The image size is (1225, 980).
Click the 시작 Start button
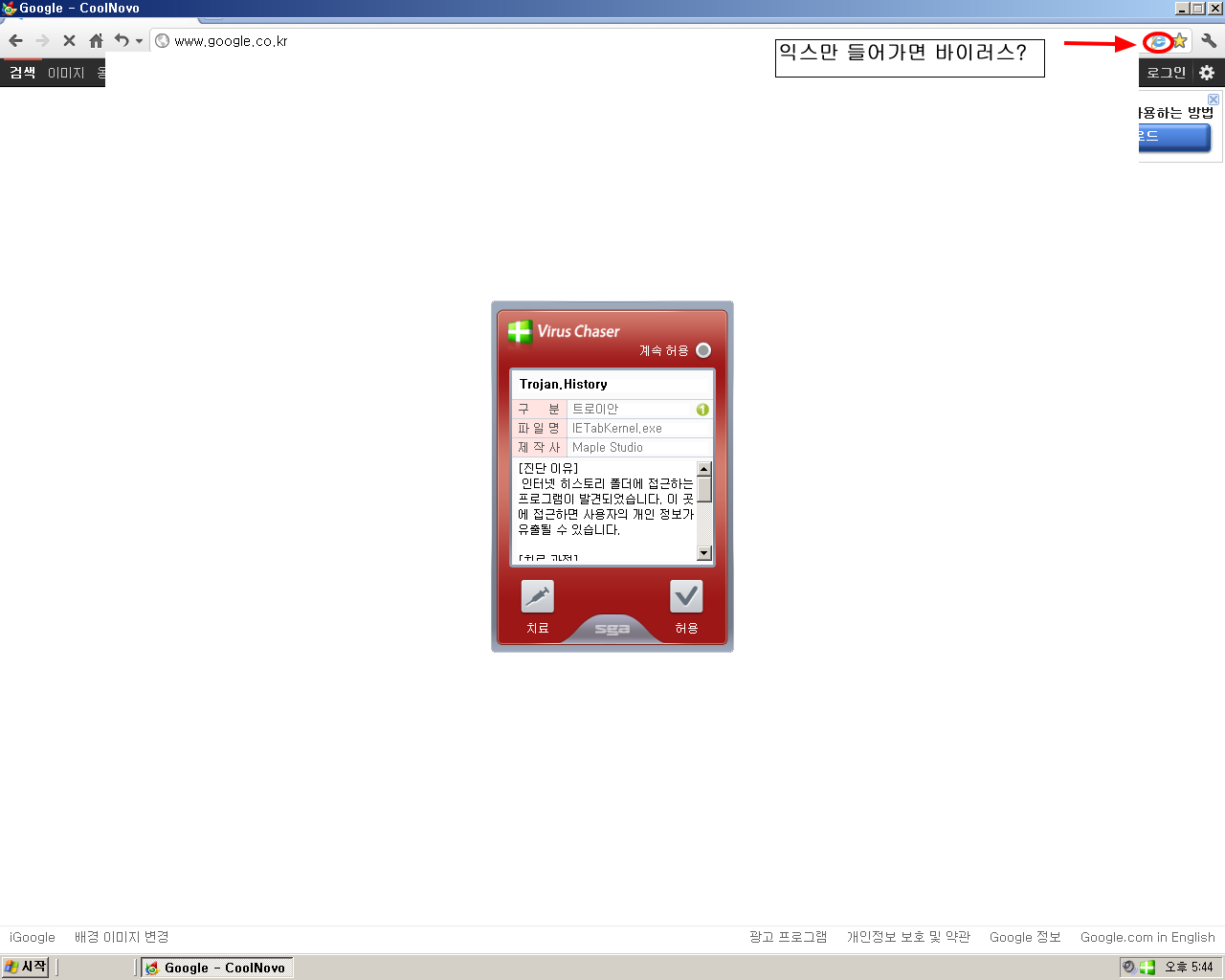tap(25, 968)
